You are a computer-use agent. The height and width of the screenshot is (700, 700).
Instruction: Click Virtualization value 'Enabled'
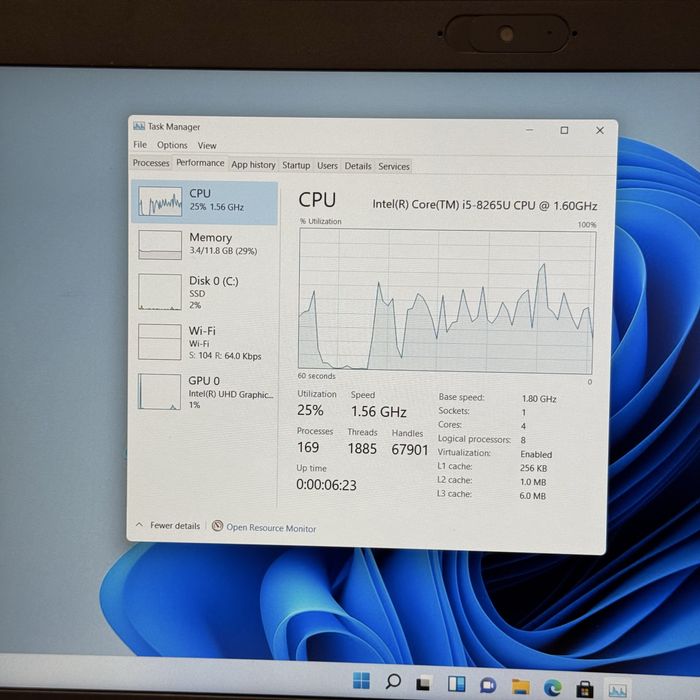(536, 454)
